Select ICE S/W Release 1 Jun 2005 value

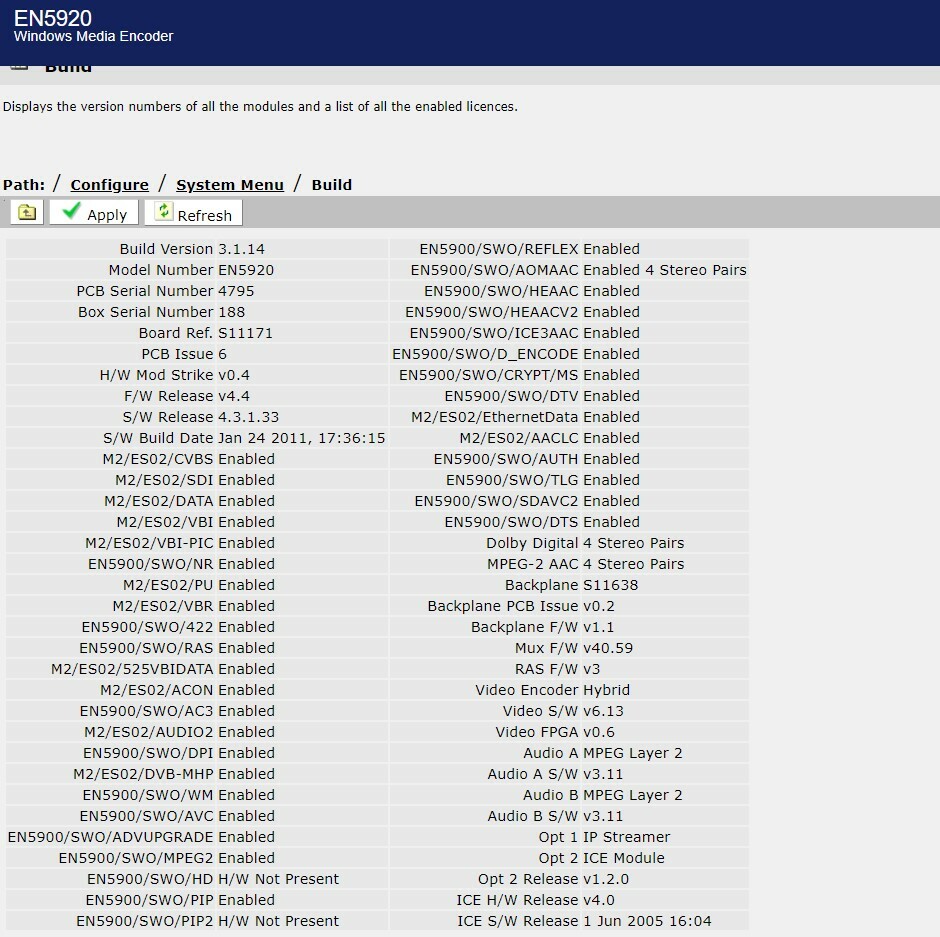tap(647, 921)
